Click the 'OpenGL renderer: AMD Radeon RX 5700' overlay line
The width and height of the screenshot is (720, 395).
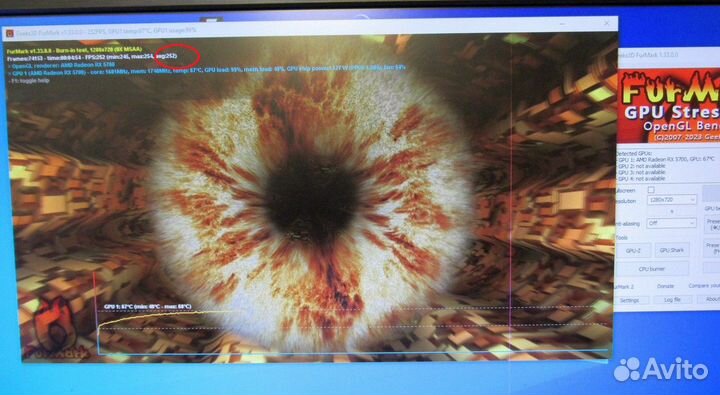click(63, 66)
